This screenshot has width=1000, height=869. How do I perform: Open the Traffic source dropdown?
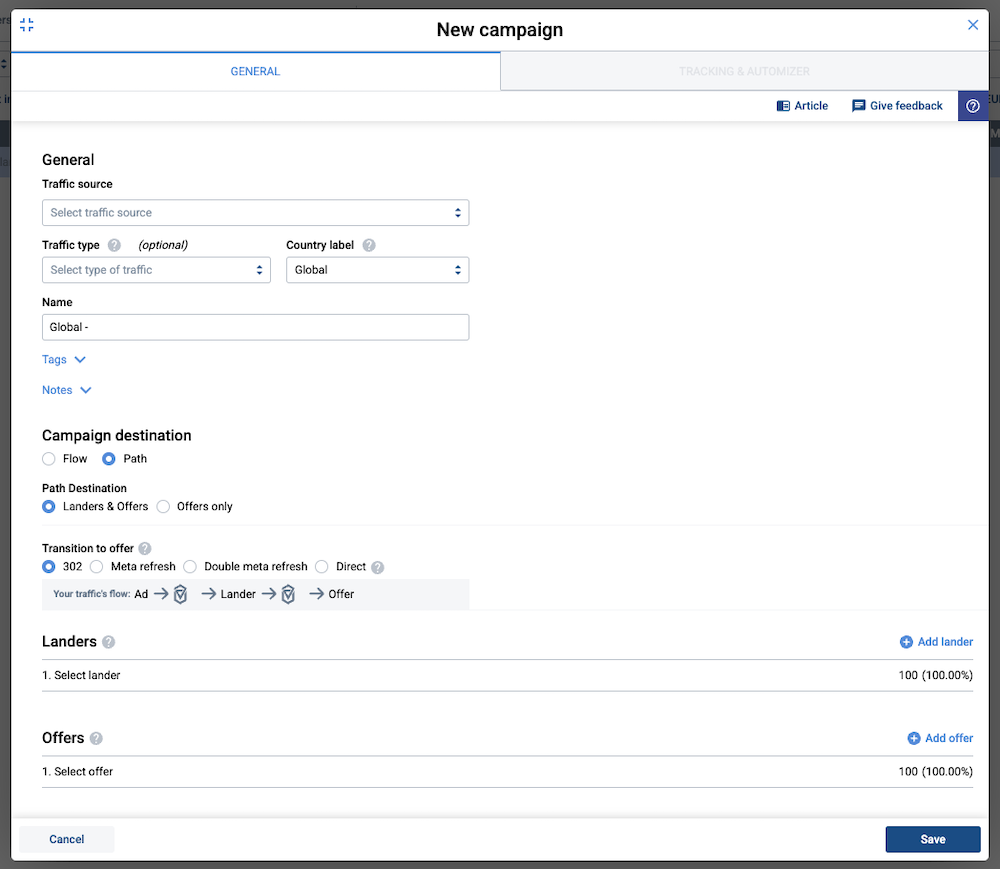pos(255,213)
